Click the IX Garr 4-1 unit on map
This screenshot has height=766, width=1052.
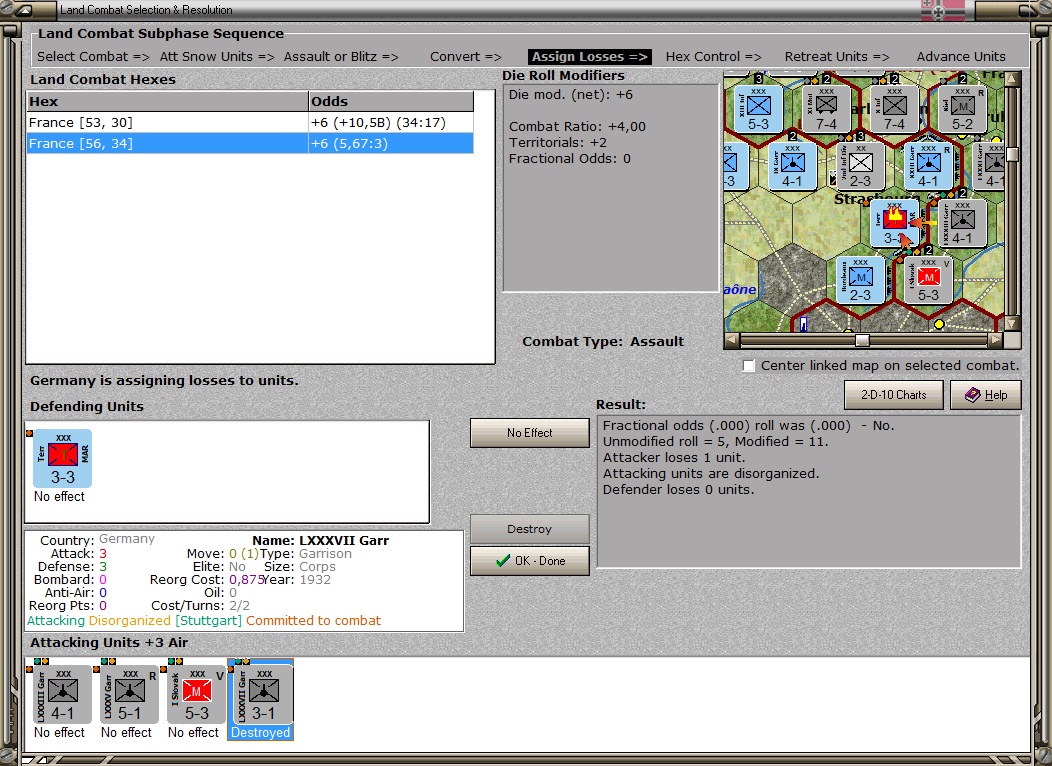792,166
